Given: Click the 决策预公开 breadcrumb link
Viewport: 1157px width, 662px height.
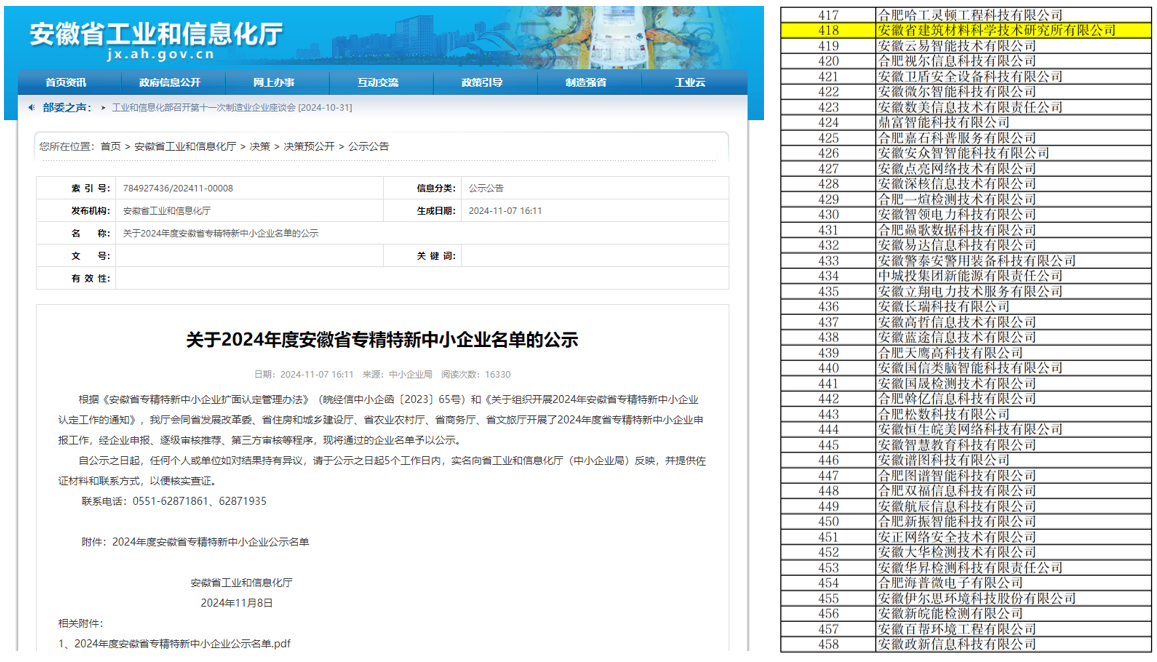Looking at the screenshot, I should [x=309, y=147].
